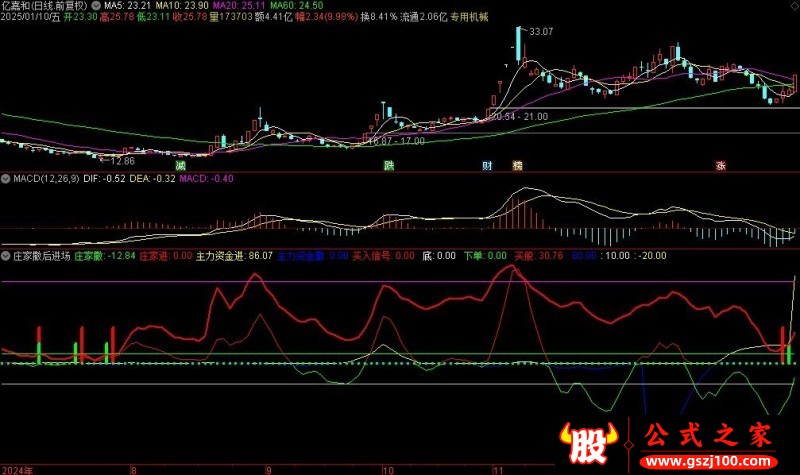Click the month 11 timeline marker
Screen dimensions: 800x475
[498, 470]
